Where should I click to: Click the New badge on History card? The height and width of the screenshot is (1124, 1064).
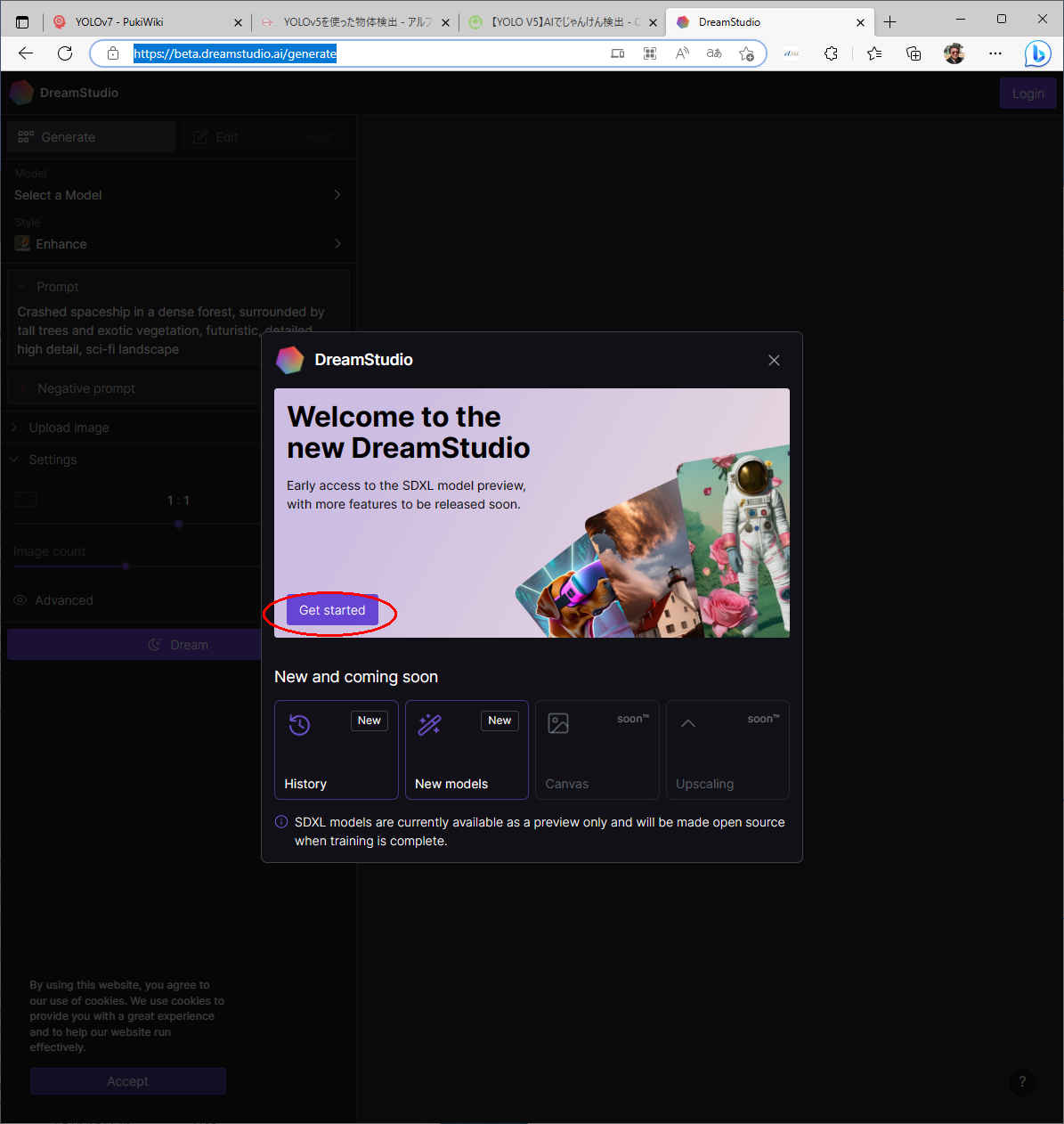370,721
